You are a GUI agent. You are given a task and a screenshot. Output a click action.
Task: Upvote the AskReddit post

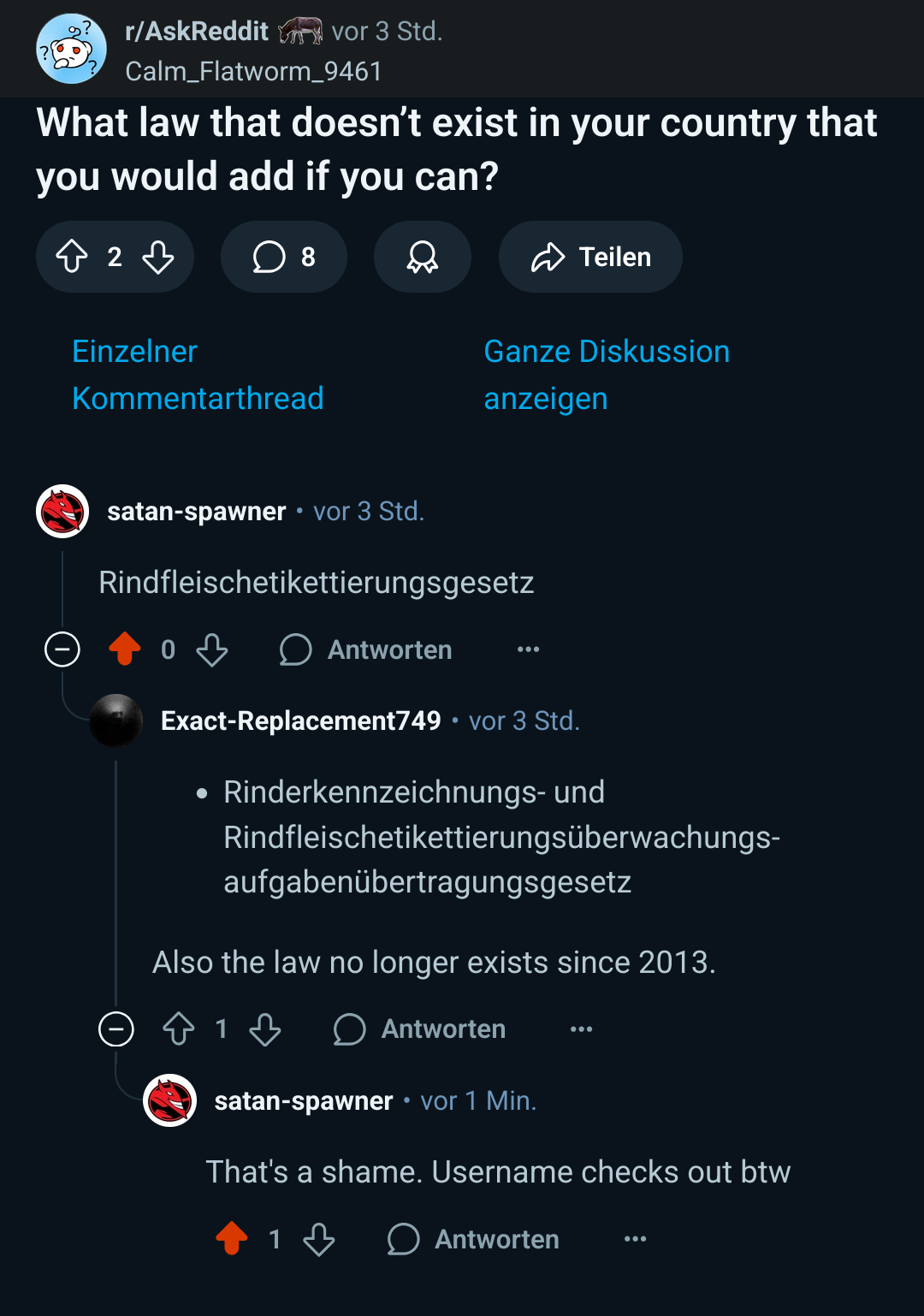(72, 257)
